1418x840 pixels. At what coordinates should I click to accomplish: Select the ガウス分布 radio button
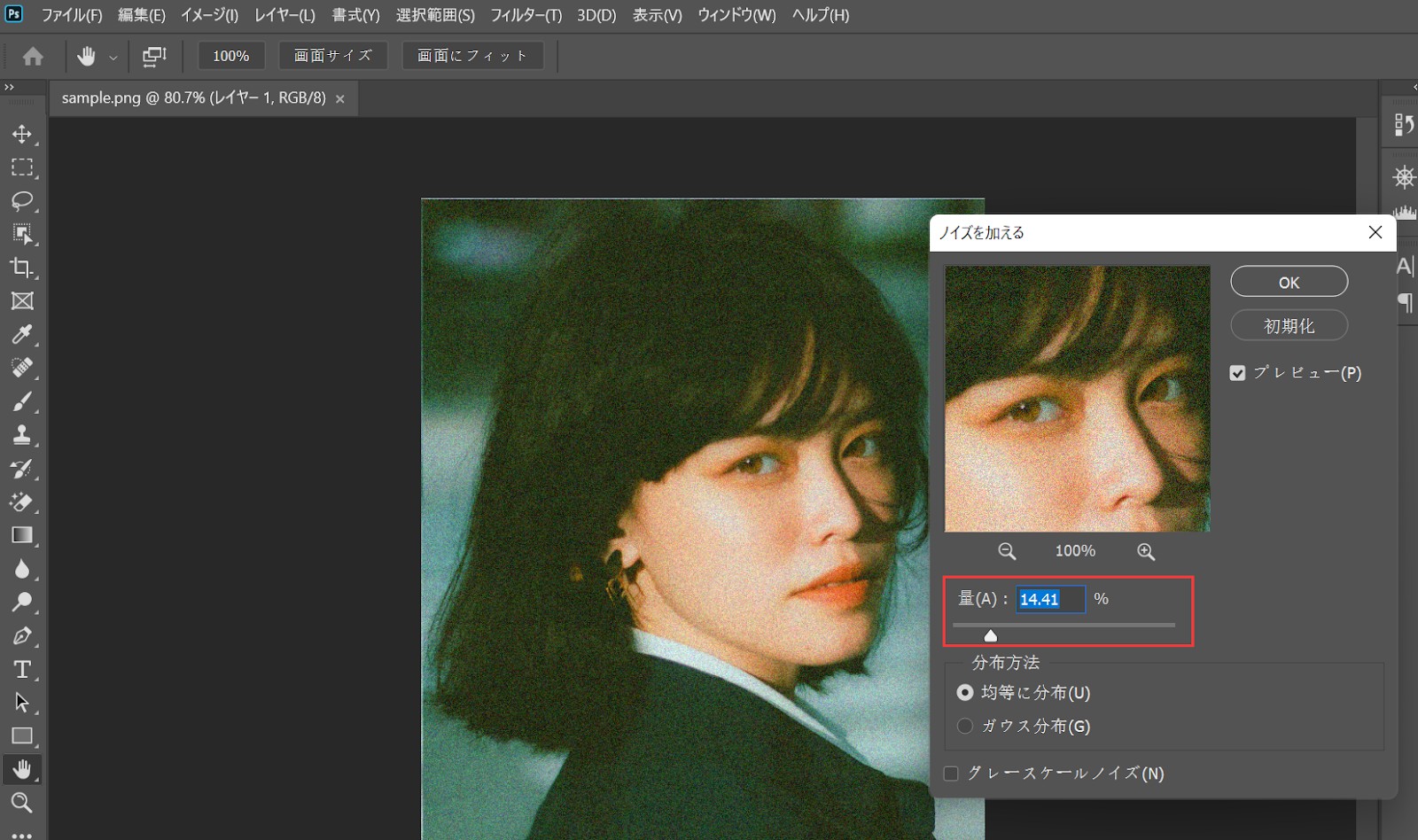(x=964, y=726)
